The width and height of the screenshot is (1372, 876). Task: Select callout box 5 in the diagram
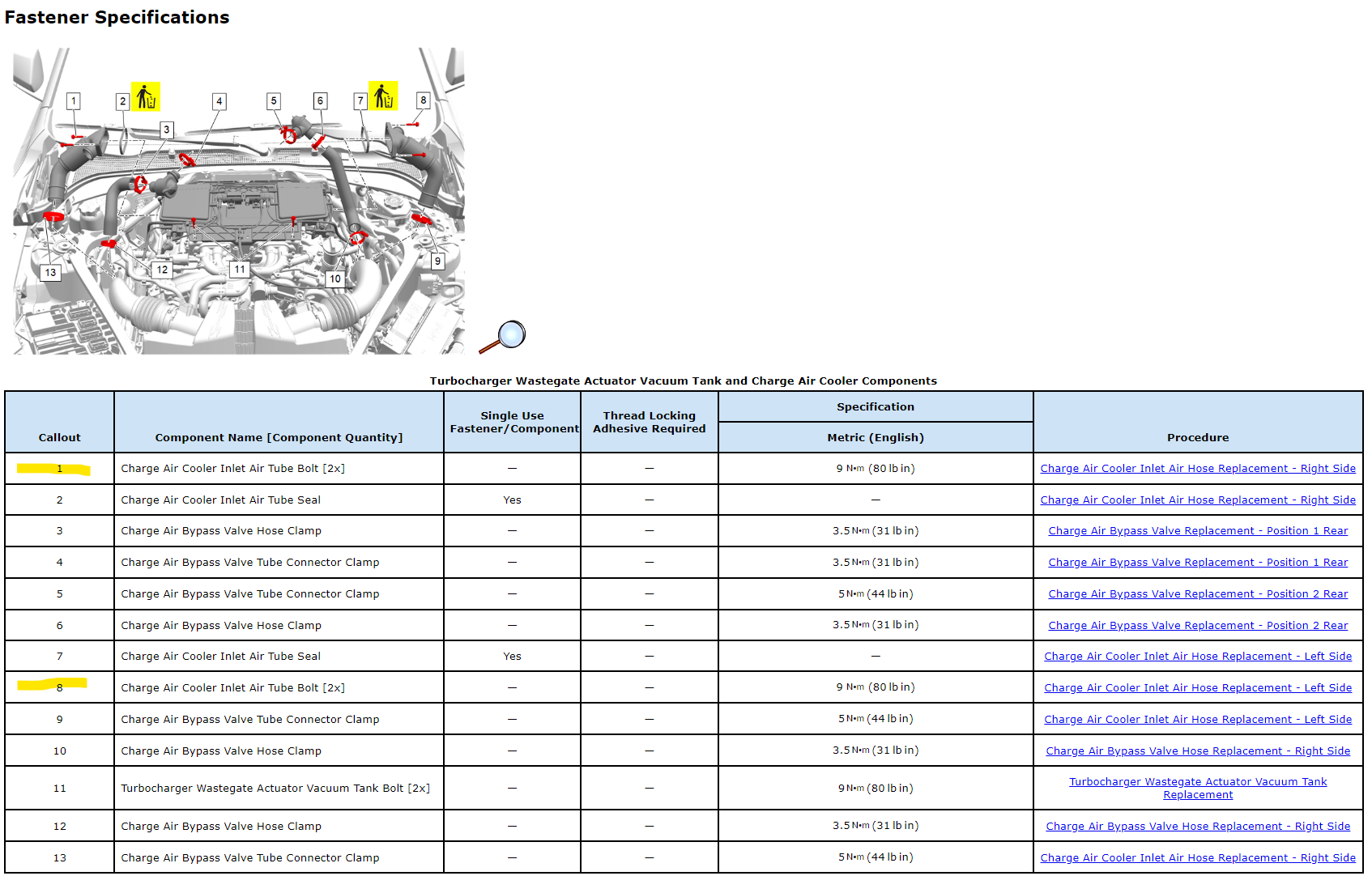(274, 101)
